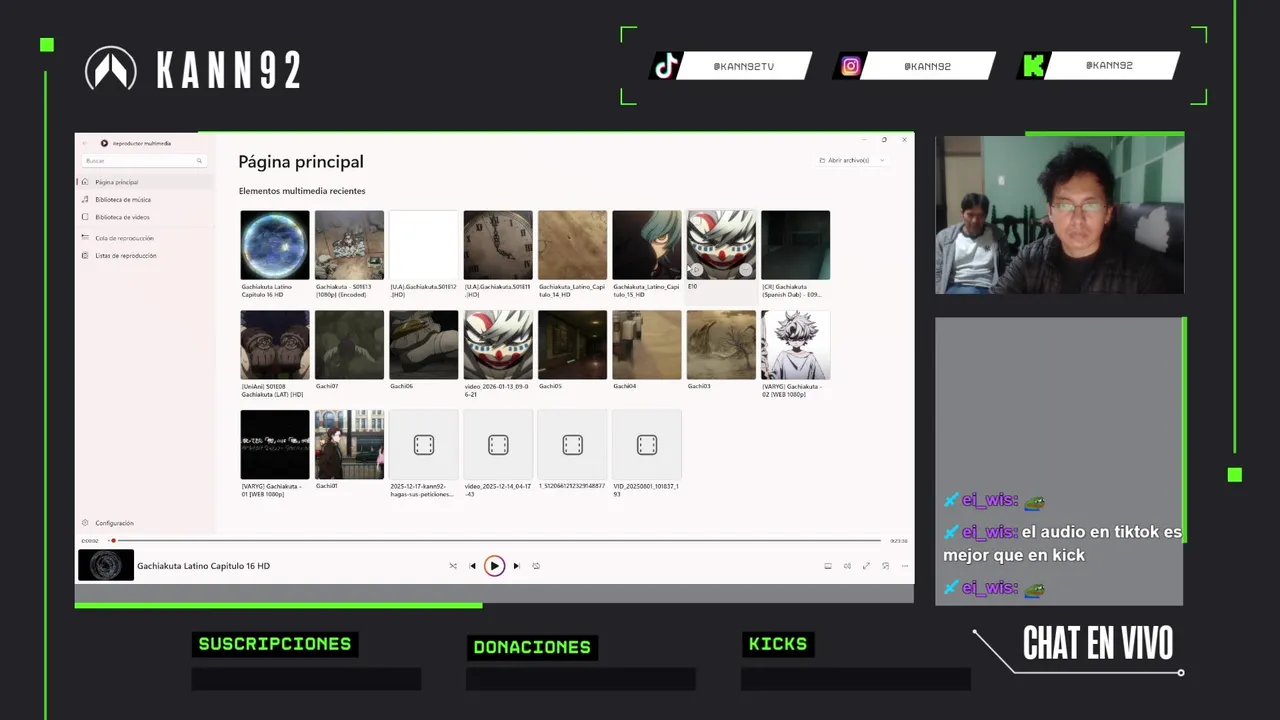Click the playback progress seek bar

[x=497, y=541]
